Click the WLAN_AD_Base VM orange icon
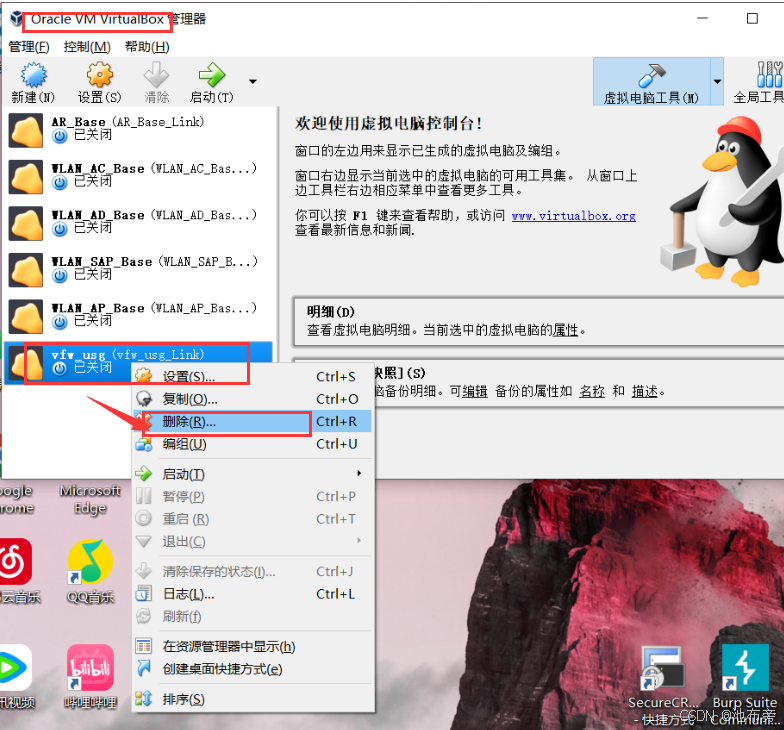The width and height of the screenshot is (784, 730). click(26, 224)
